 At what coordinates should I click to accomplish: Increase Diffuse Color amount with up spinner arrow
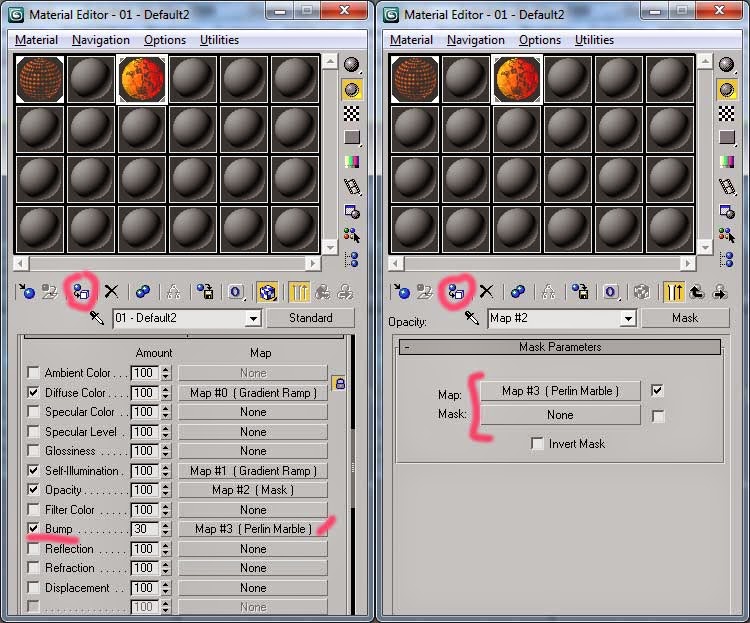[x=165, y=389]
